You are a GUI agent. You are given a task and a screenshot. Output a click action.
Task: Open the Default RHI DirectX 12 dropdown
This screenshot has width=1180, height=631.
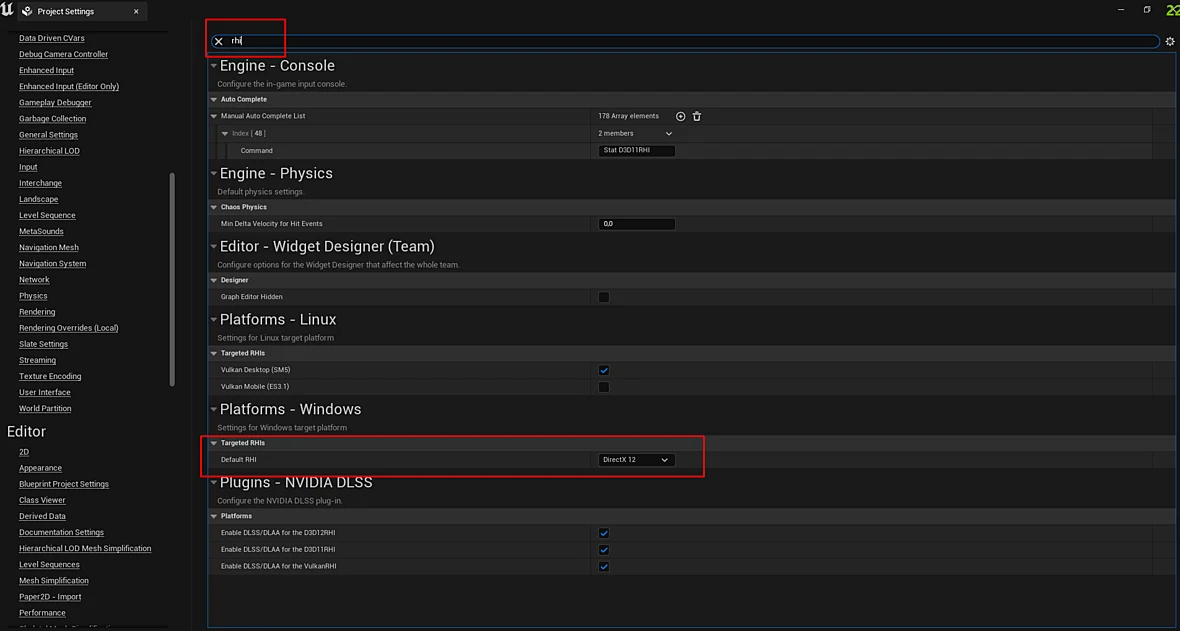(x=636, y=459)
